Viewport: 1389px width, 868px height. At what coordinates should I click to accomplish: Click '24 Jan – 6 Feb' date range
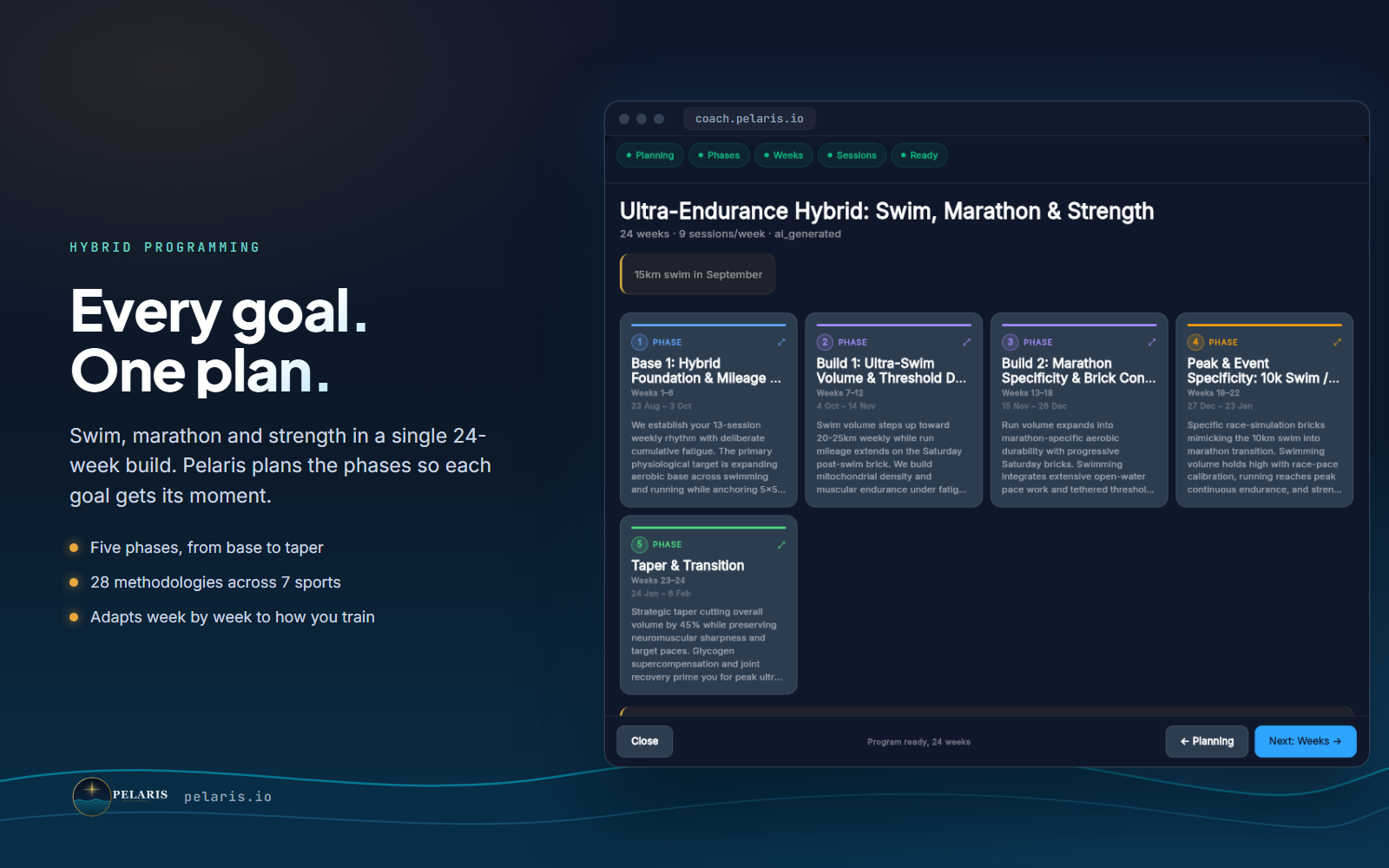[661, 594]
